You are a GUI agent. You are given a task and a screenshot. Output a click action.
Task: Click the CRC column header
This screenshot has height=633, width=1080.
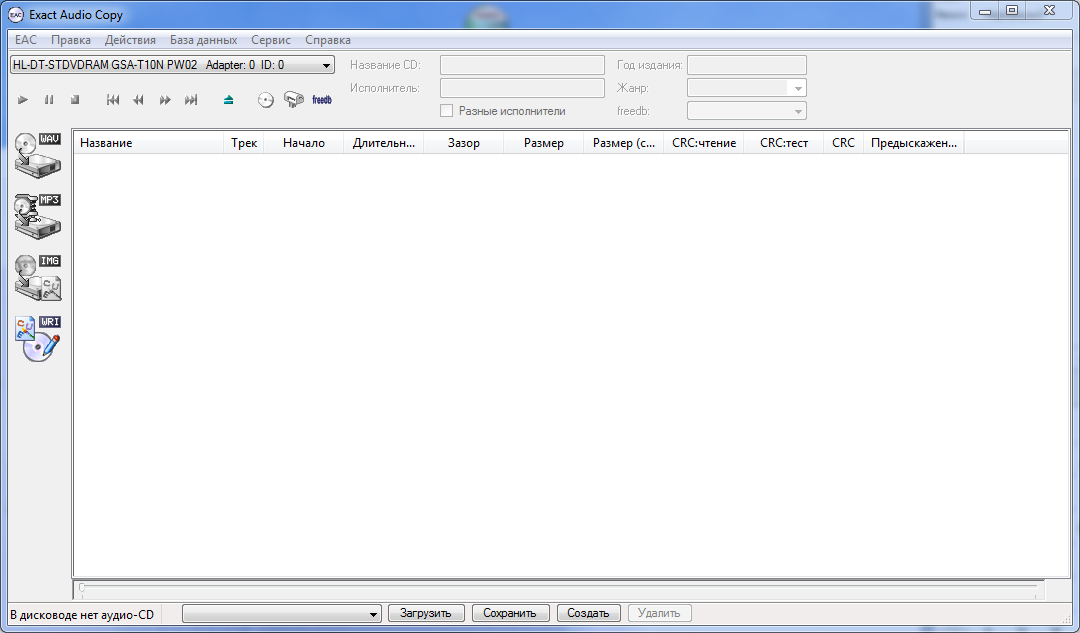tap(843, 143)
